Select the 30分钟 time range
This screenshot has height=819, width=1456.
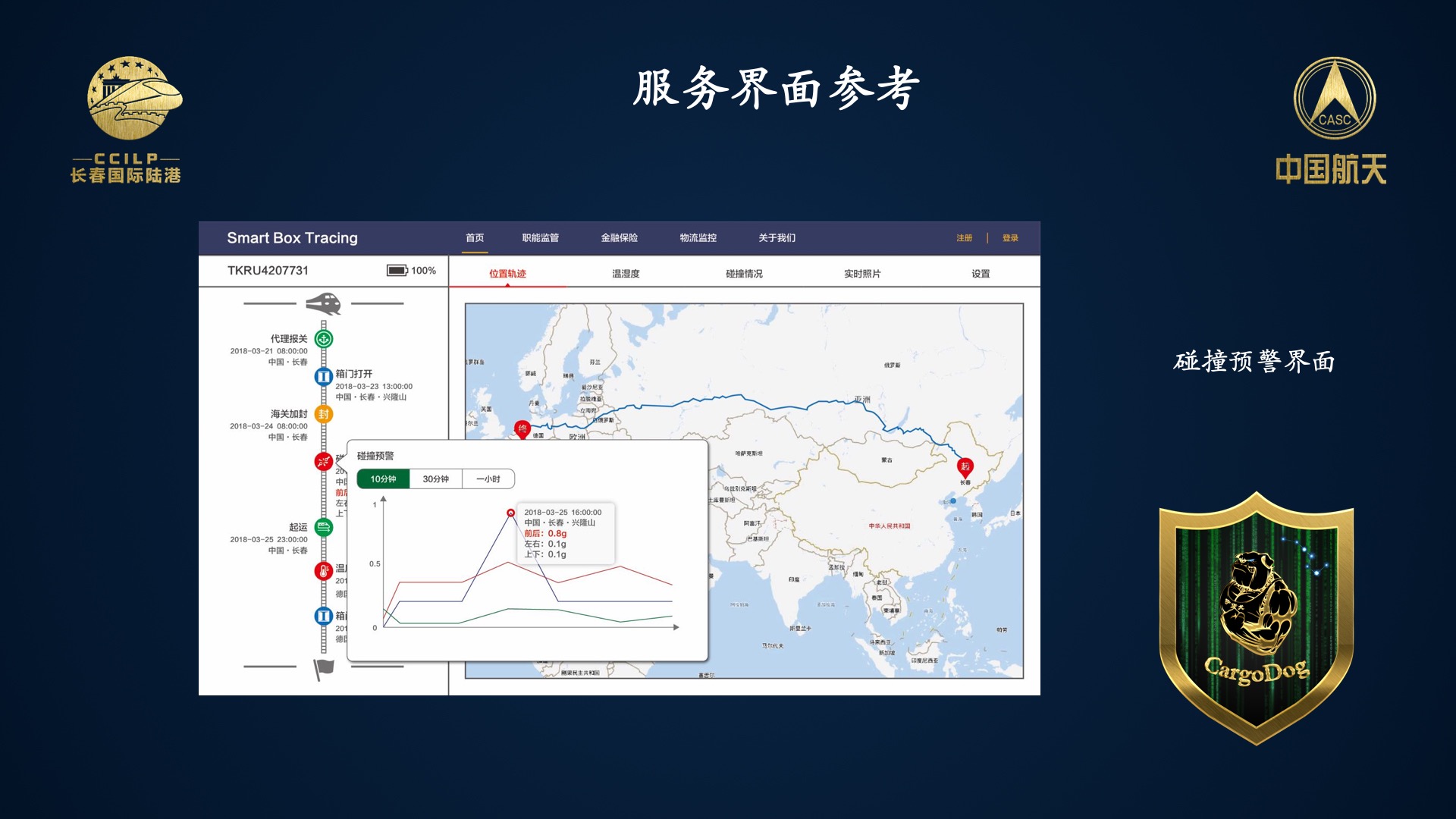pos(436,479)
